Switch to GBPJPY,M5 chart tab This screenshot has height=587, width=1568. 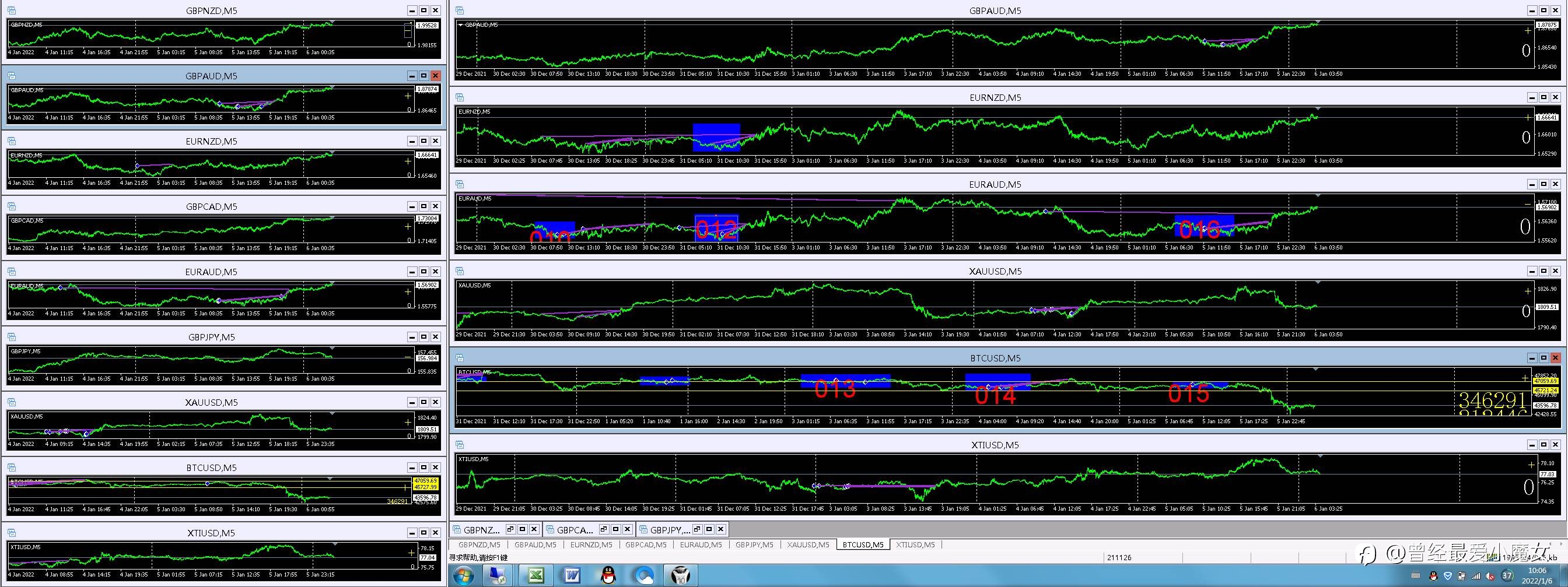pos(754,544)
